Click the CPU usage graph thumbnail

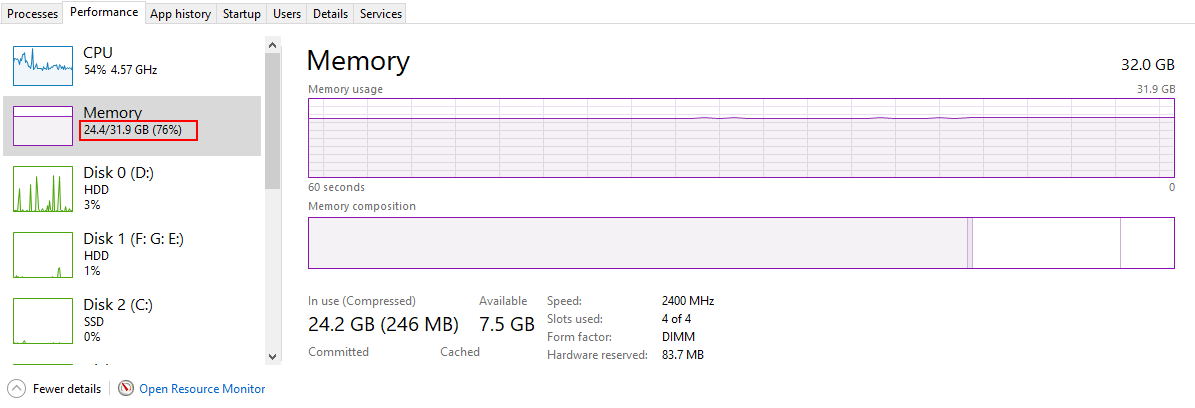pyautogui.click(x=43, y=65)
